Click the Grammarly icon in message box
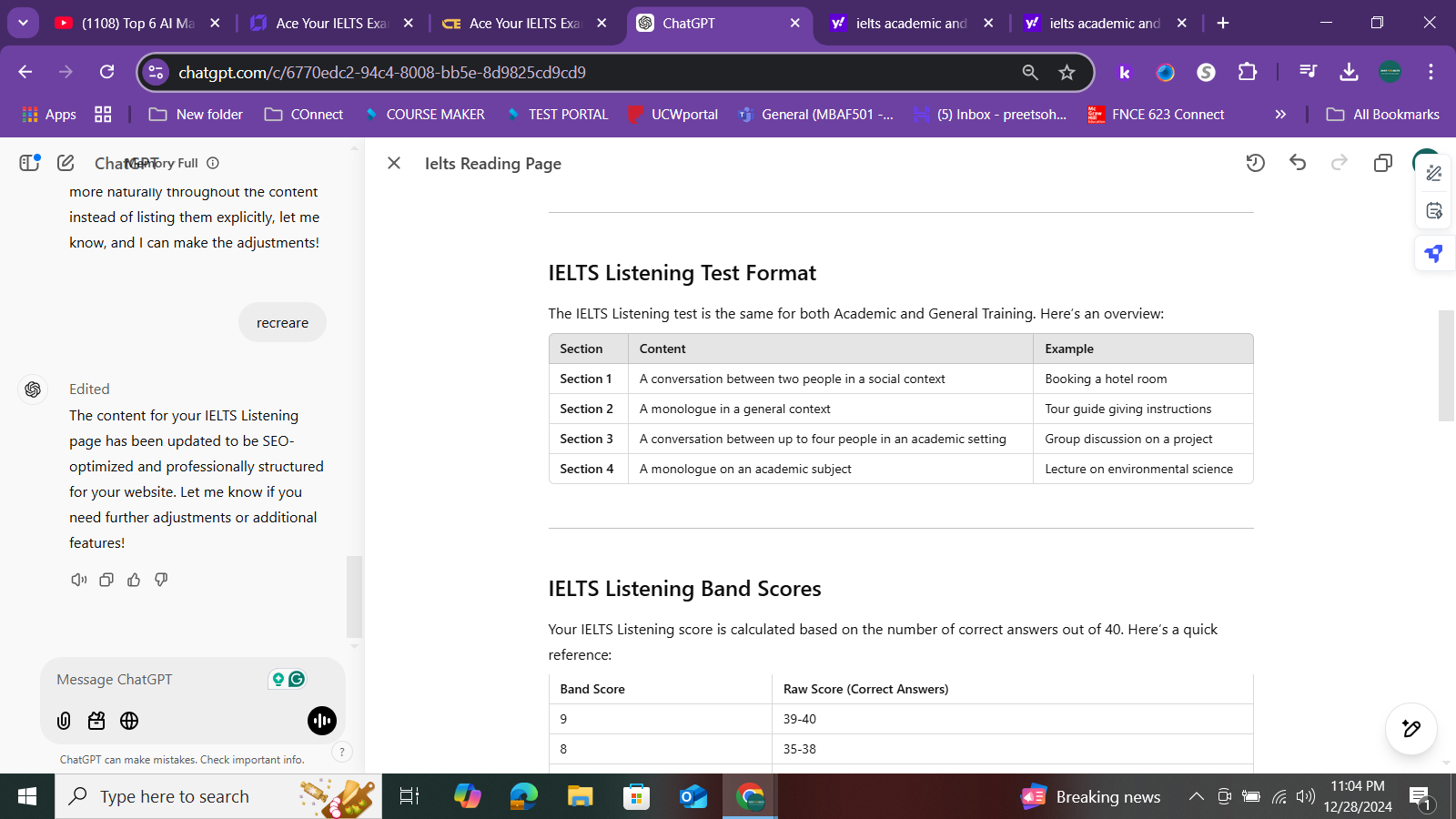Viewport: 1456px width, 819px height. [297, 679]
